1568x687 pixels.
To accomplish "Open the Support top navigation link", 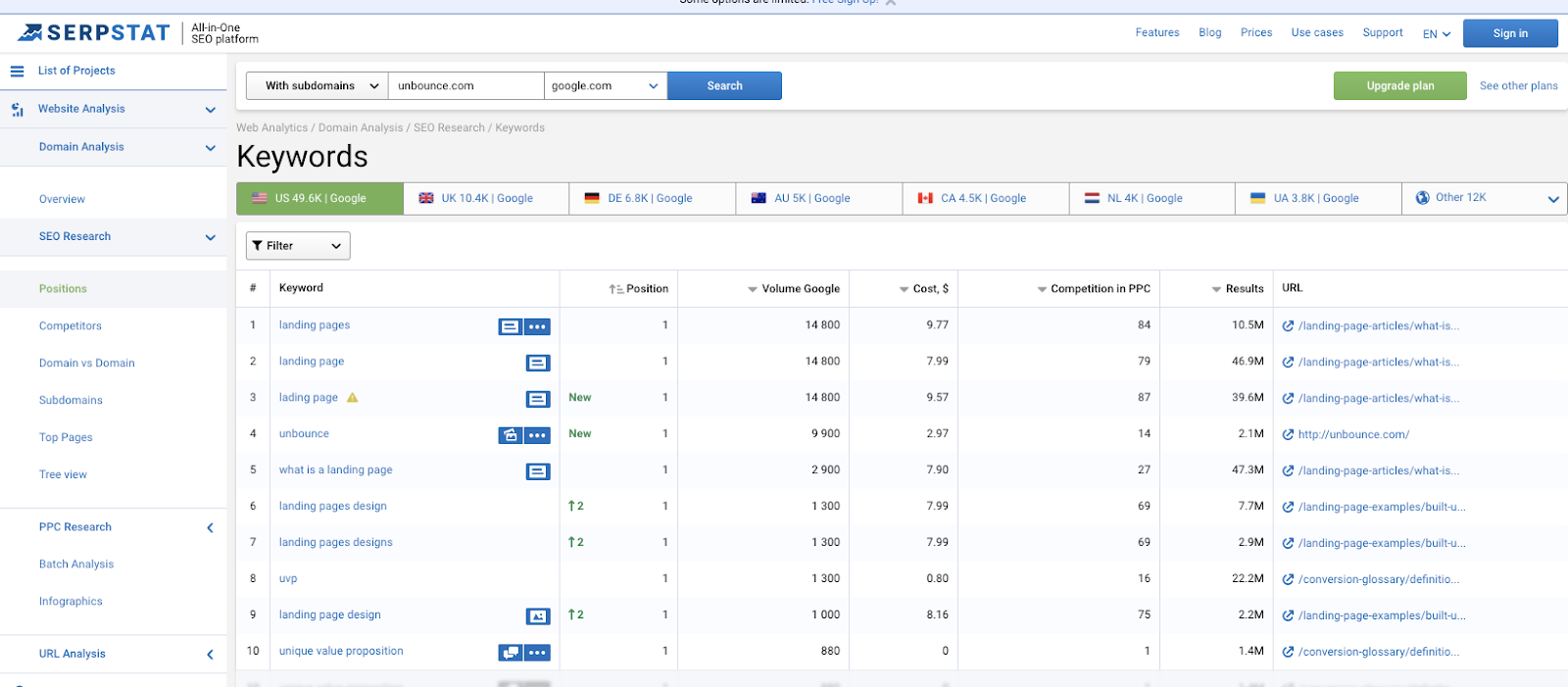I will click(1383, 33).
